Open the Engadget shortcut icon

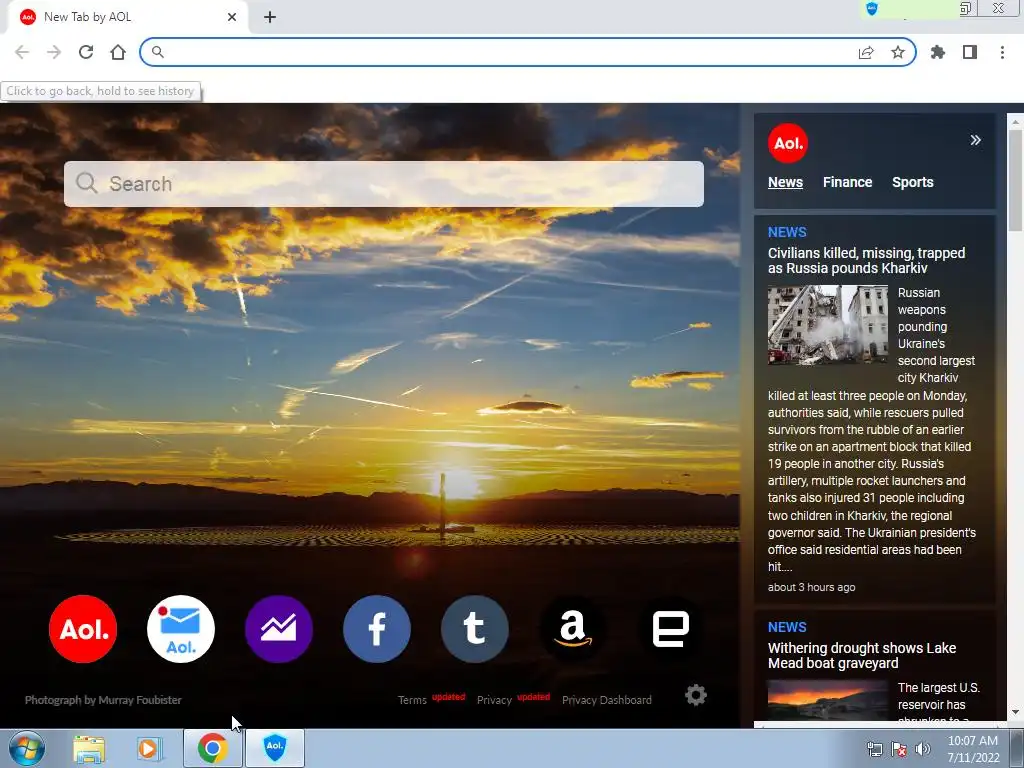671,629
